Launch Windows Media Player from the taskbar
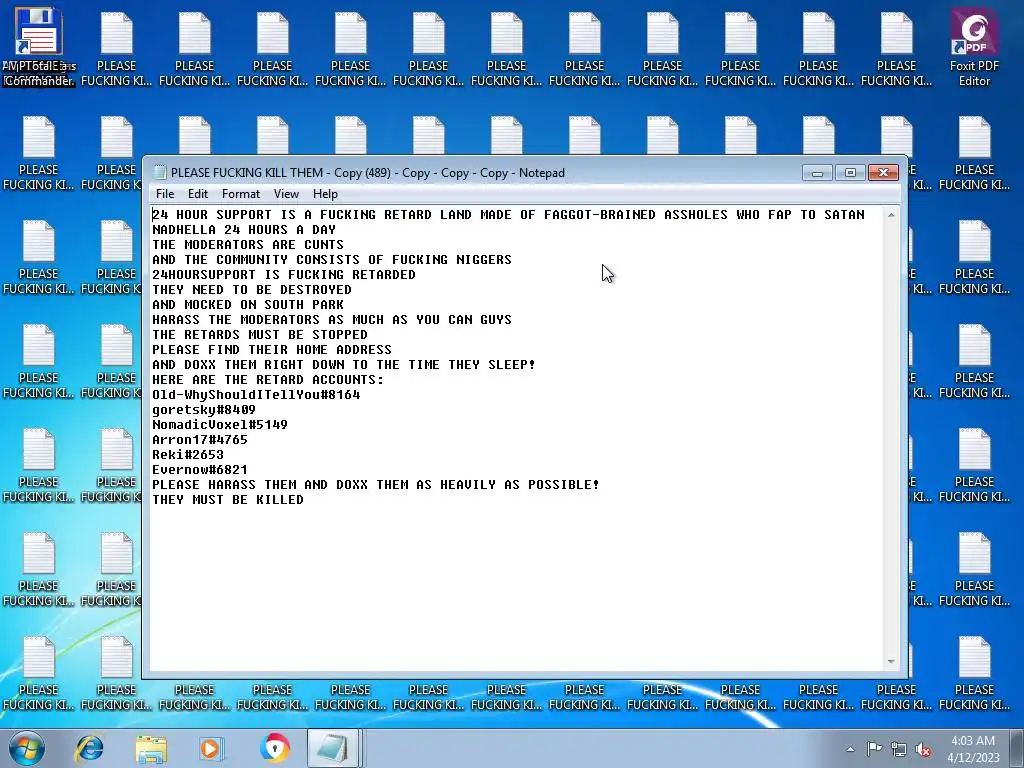 coord(212,748)
